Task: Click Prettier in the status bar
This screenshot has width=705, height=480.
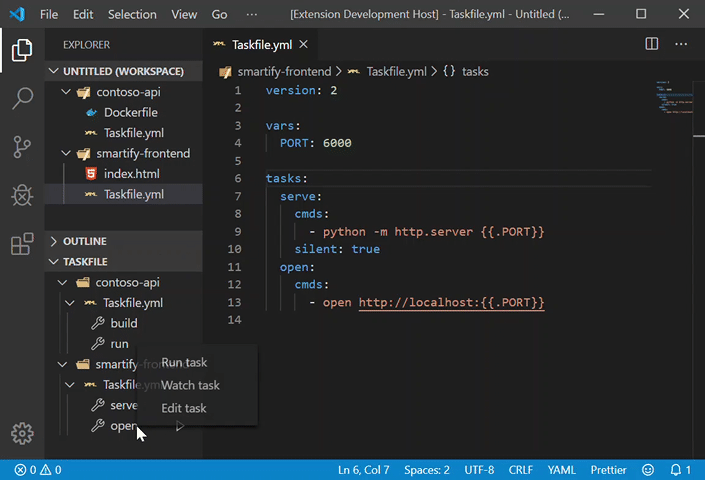Action: [x=608, y=470]
